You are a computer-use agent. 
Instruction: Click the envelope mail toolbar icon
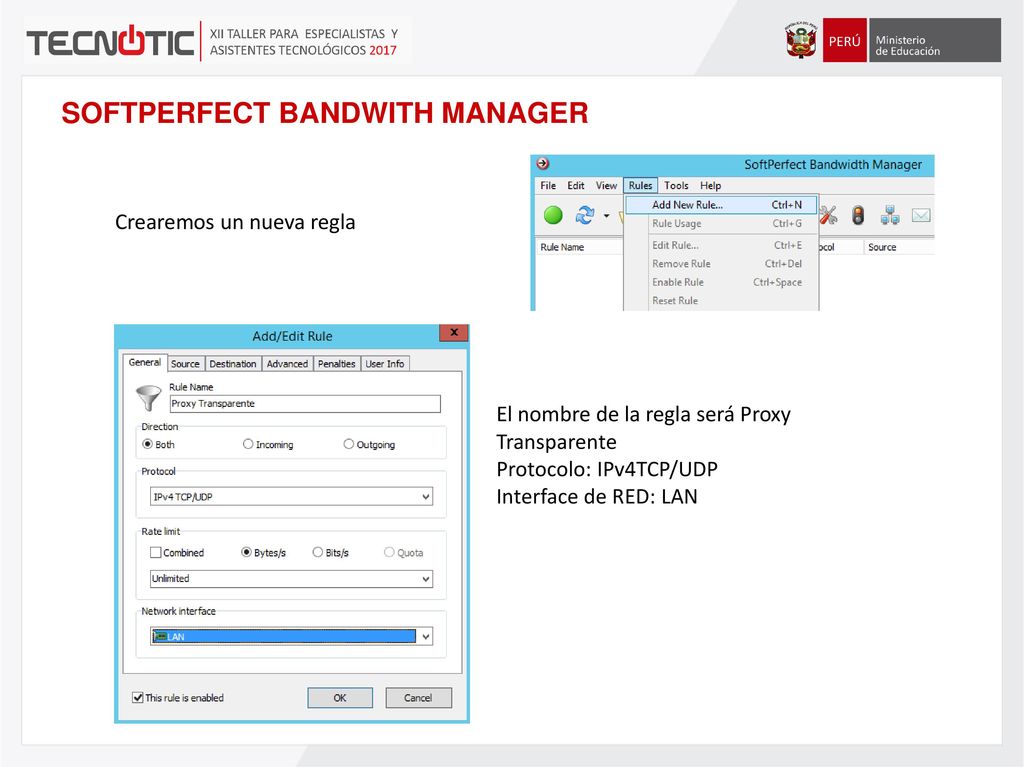[x=921, y=215]
